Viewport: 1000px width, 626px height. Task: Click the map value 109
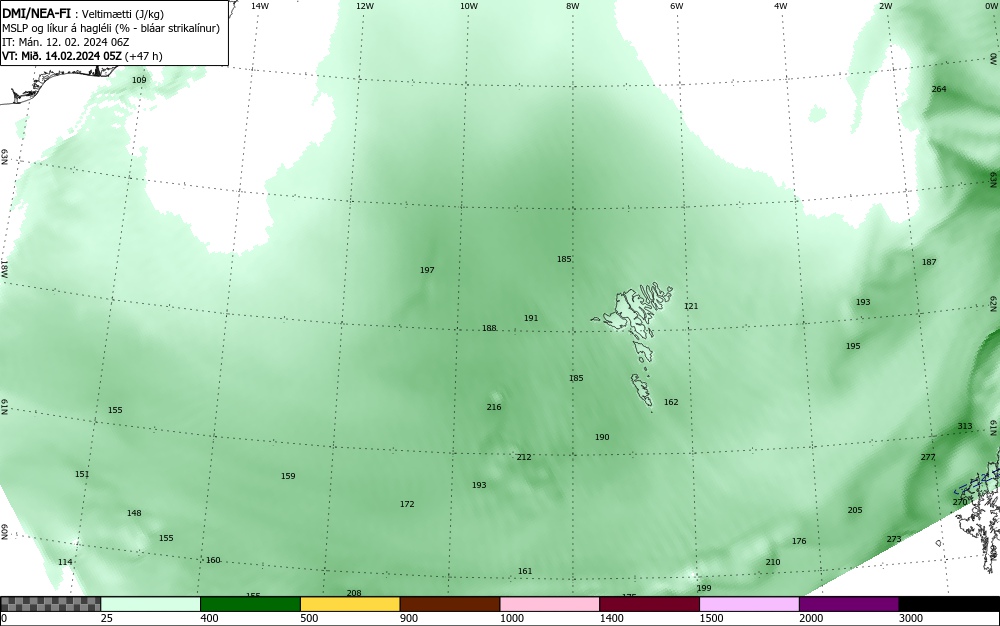click(x=139, y=80)
